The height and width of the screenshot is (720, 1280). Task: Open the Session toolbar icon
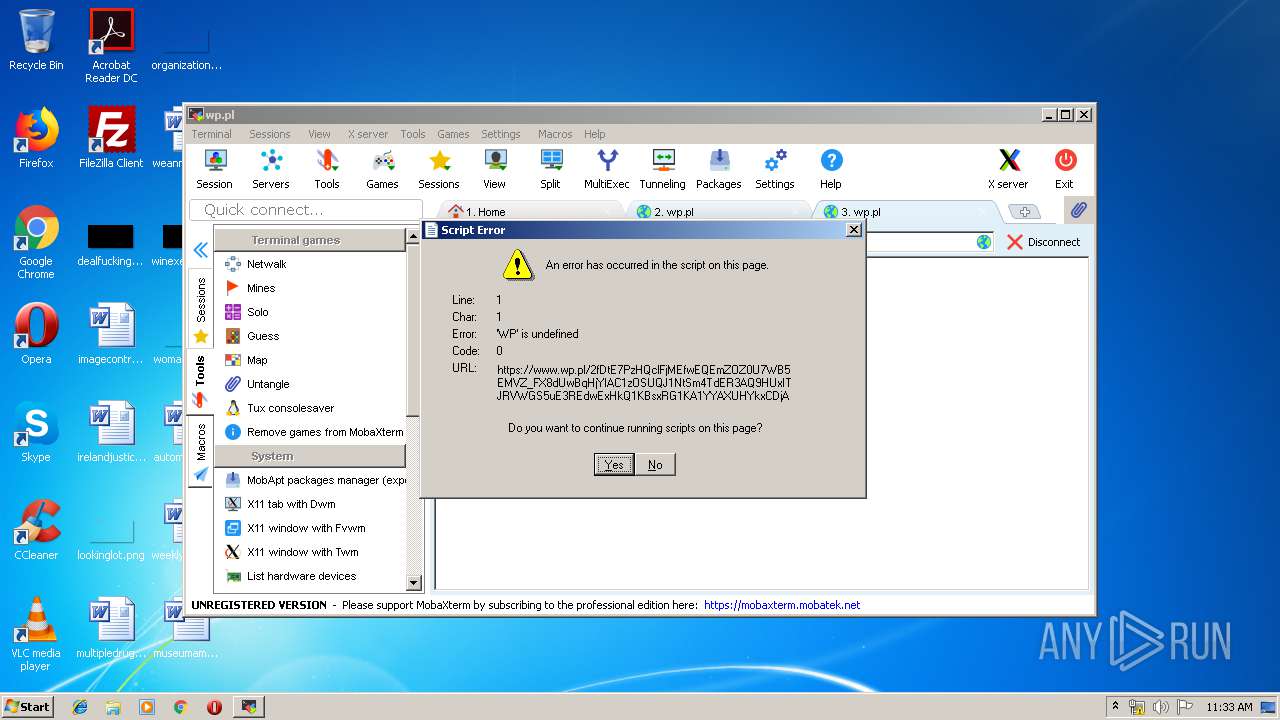tap(214, 169)
